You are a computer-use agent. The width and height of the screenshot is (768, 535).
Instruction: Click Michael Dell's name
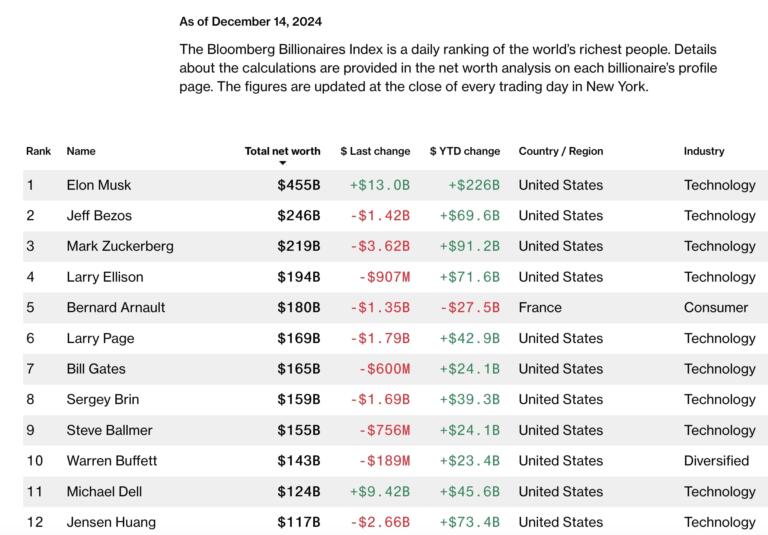(104, 491)
